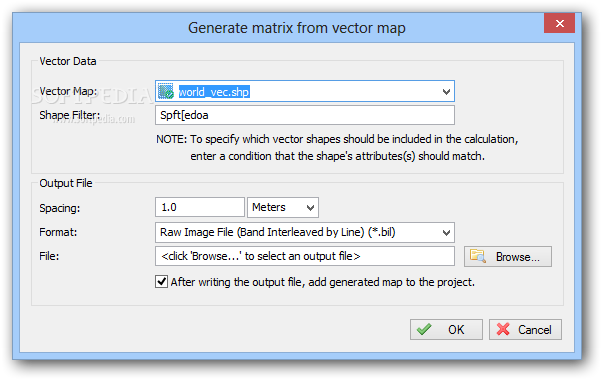Image resolution: width=602 pixels, height=380 pixels.
Task: Confirm the dialog with the OK text
Action: point(456,330)
